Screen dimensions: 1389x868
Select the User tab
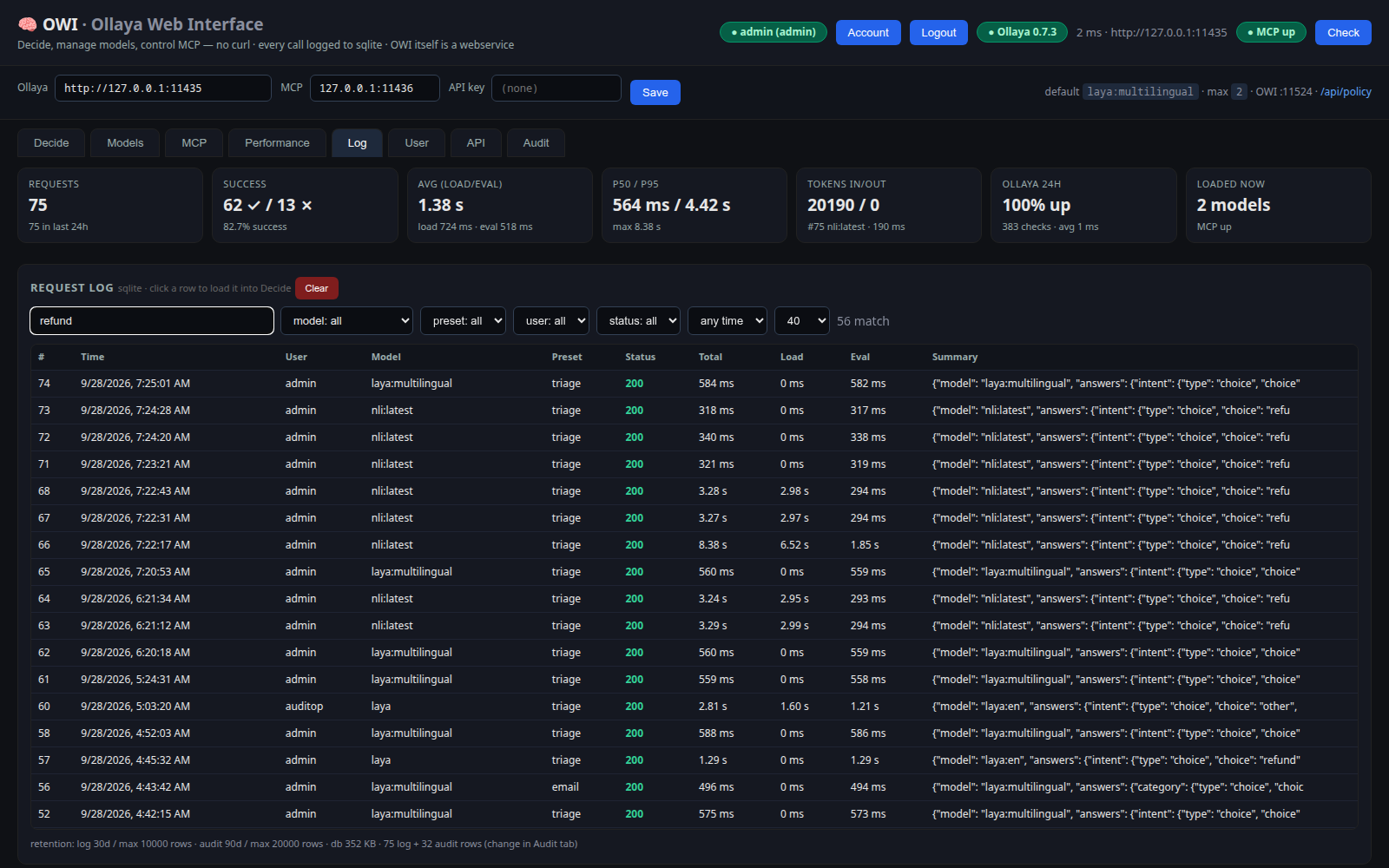tap(417, 143)
